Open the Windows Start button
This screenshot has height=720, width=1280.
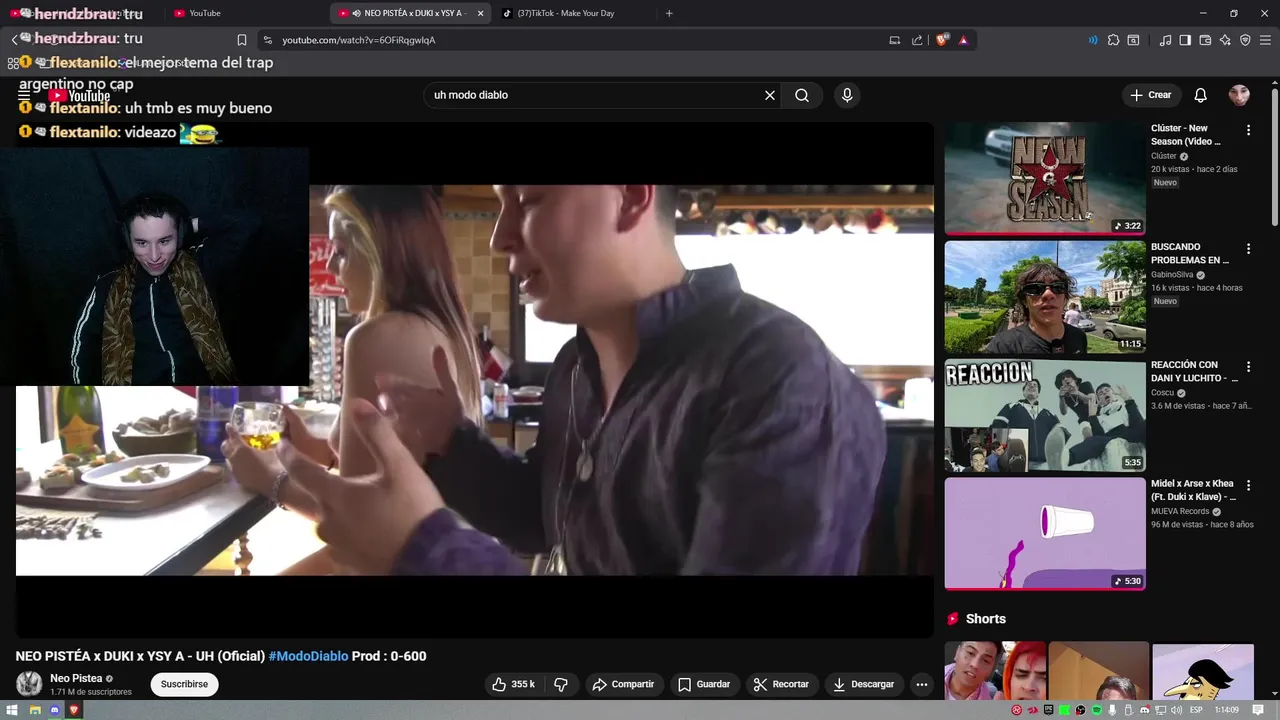point(13,710)
